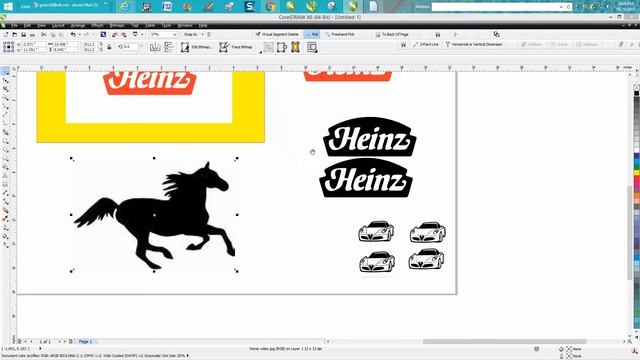
Task: Select the Rectangle tool in toolbox
Action: (5, 141)
